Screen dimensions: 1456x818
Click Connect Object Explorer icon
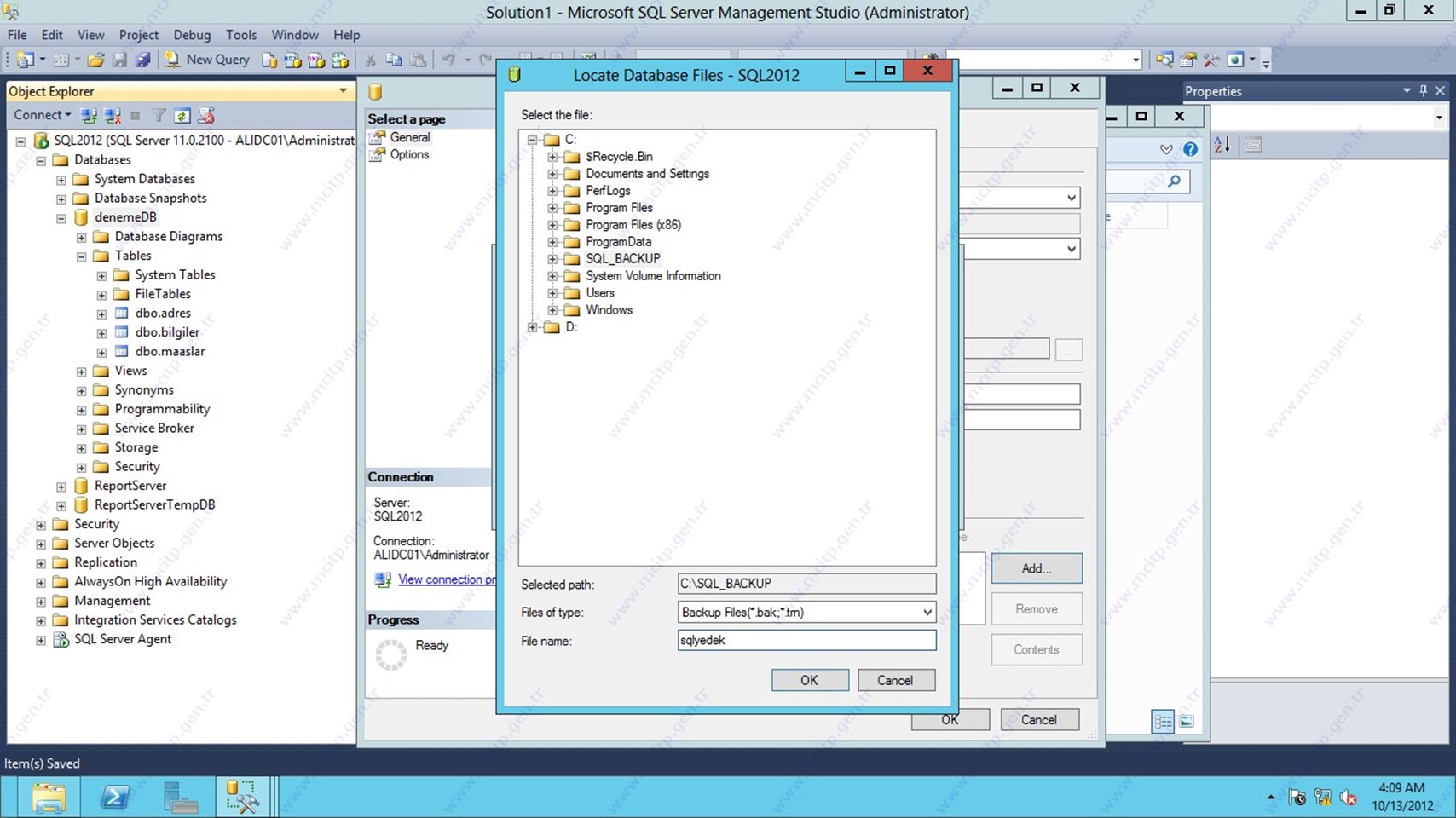(x=88, y=115)
